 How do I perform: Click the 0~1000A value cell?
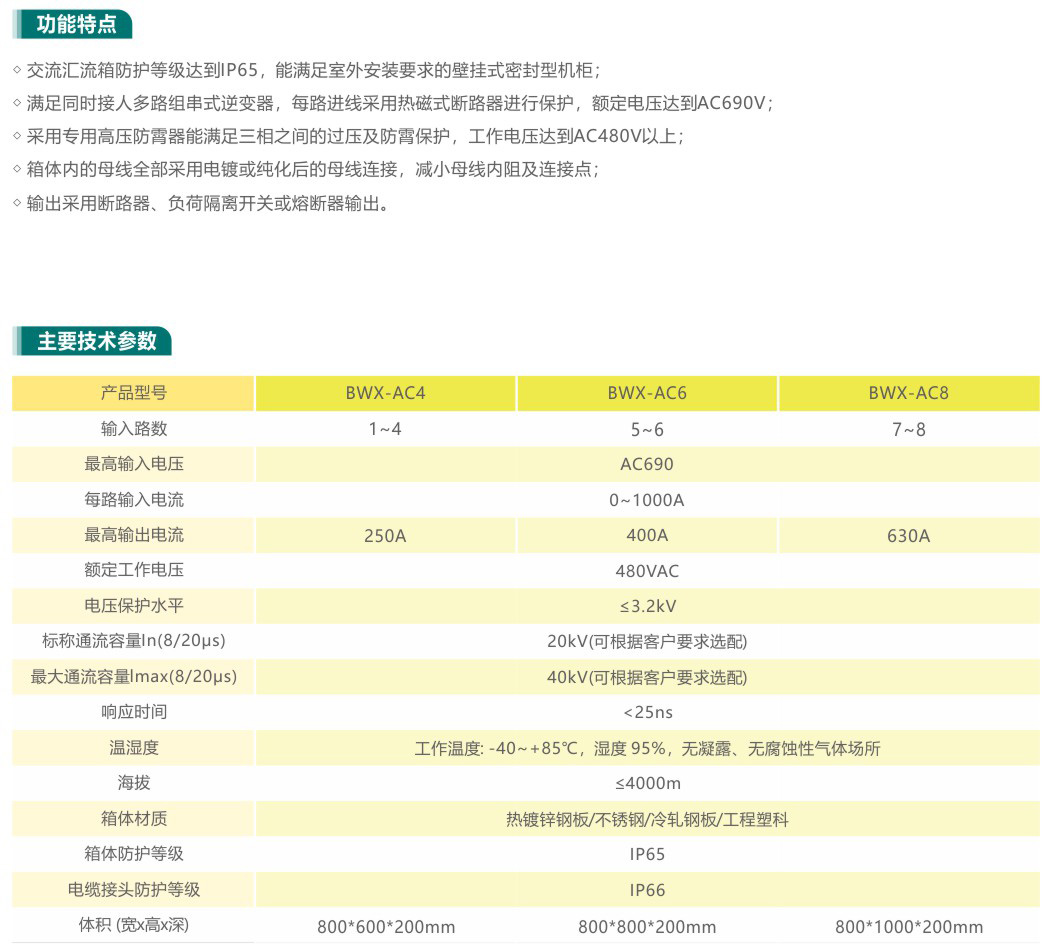pyautogui.click(x=647, y=500)
